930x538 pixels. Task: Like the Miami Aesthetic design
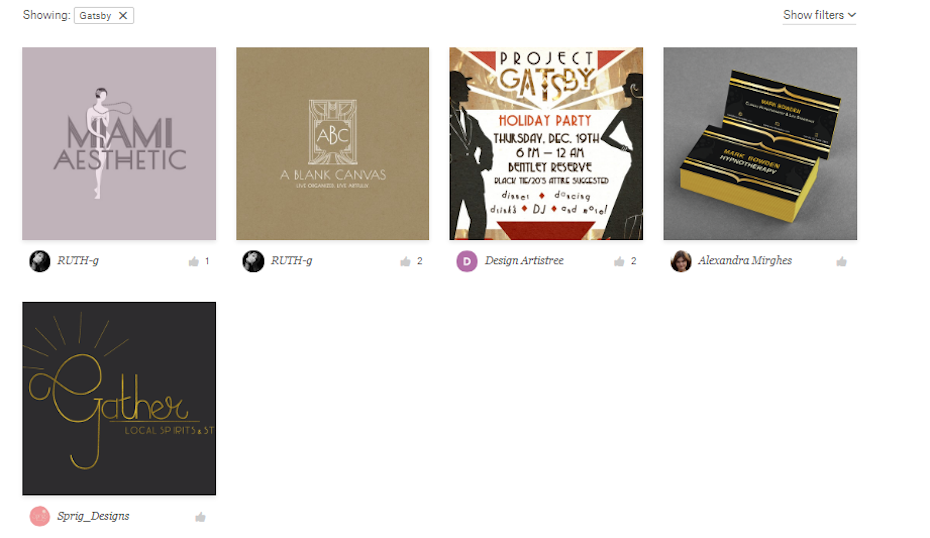pos(193,262)
